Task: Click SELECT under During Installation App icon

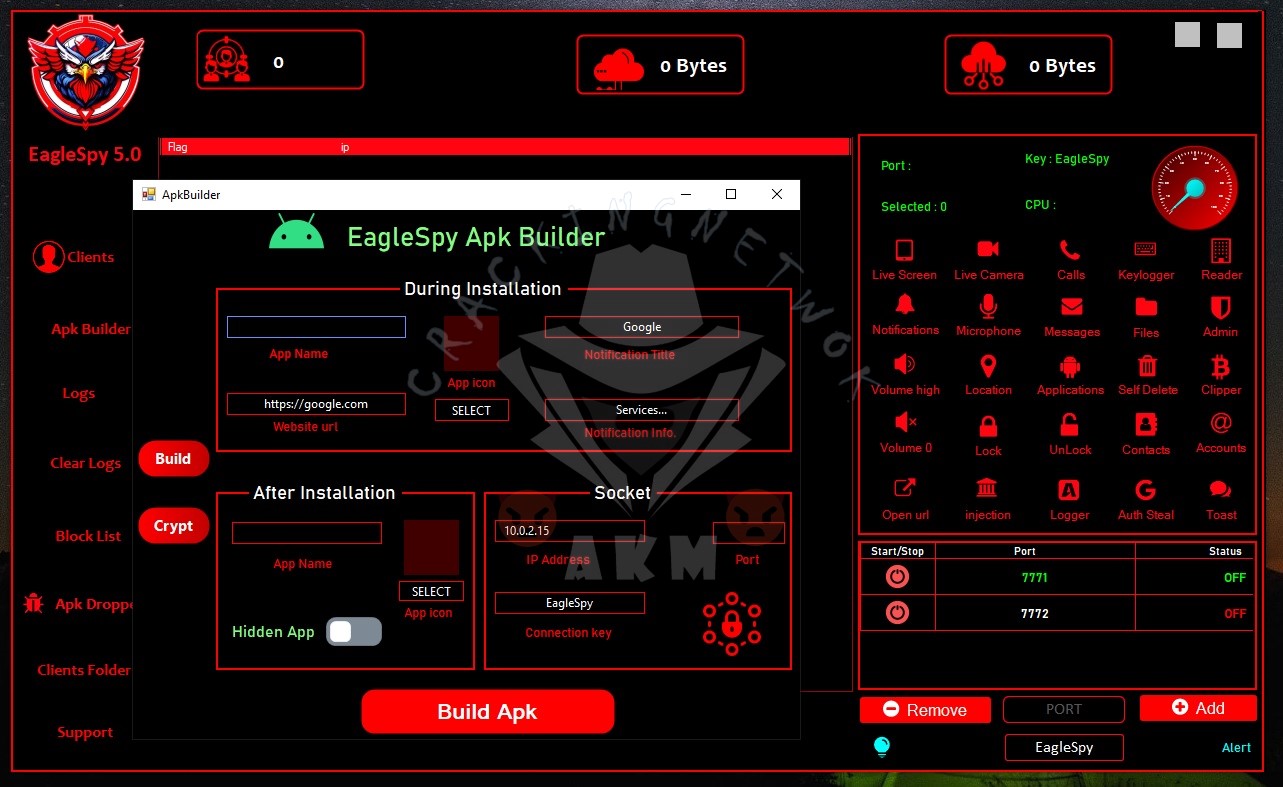Action: point(471,410)
